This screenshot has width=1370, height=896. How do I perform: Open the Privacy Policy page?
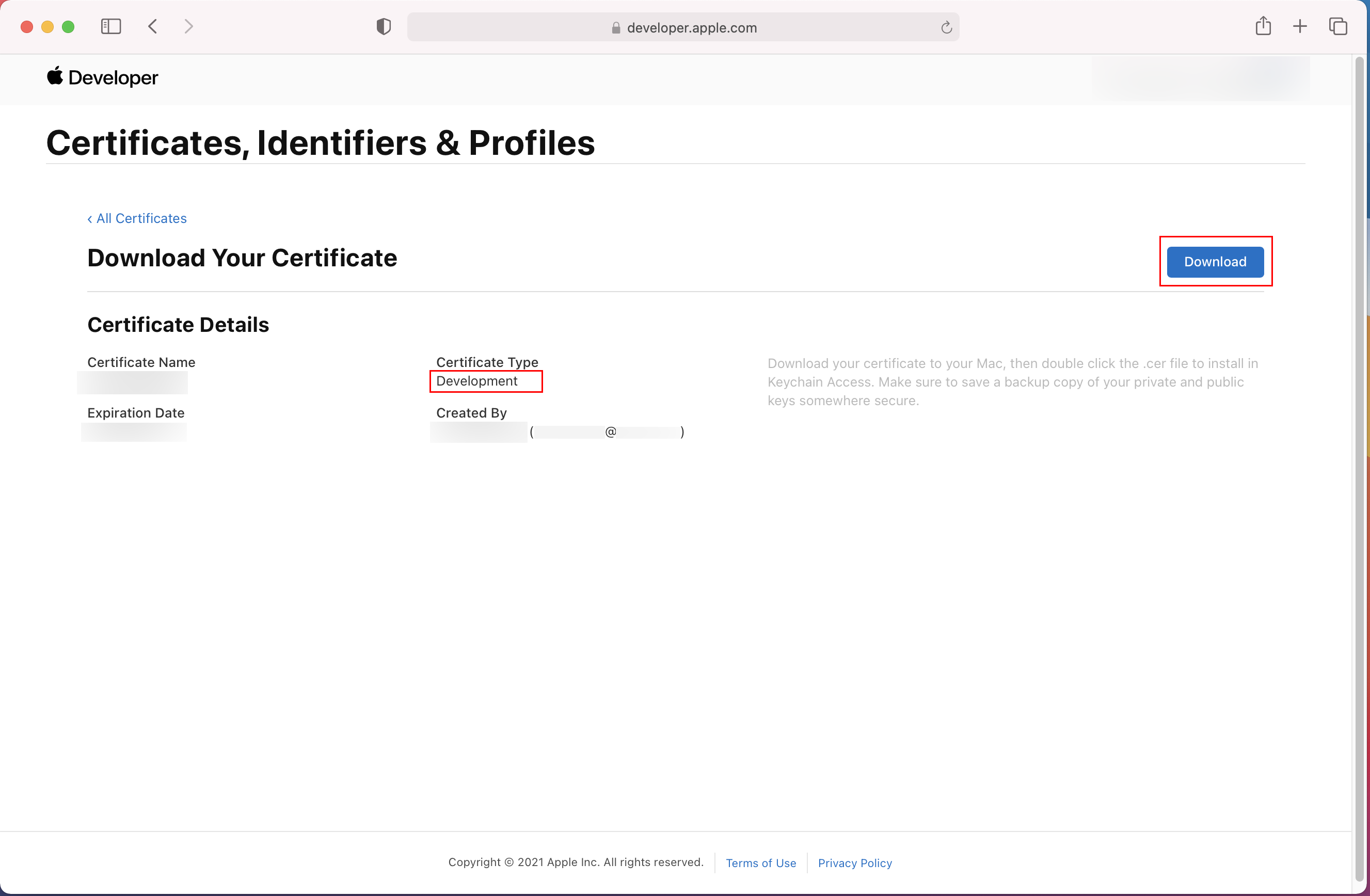855,863
